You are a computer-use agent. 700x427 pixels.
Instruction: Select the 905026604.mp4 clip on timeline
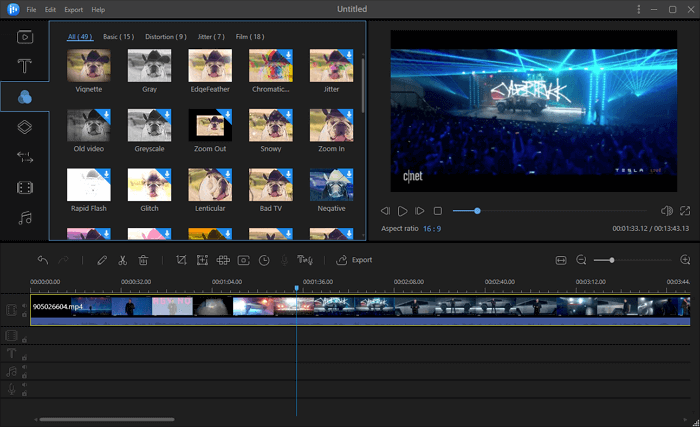coord(360,310)
